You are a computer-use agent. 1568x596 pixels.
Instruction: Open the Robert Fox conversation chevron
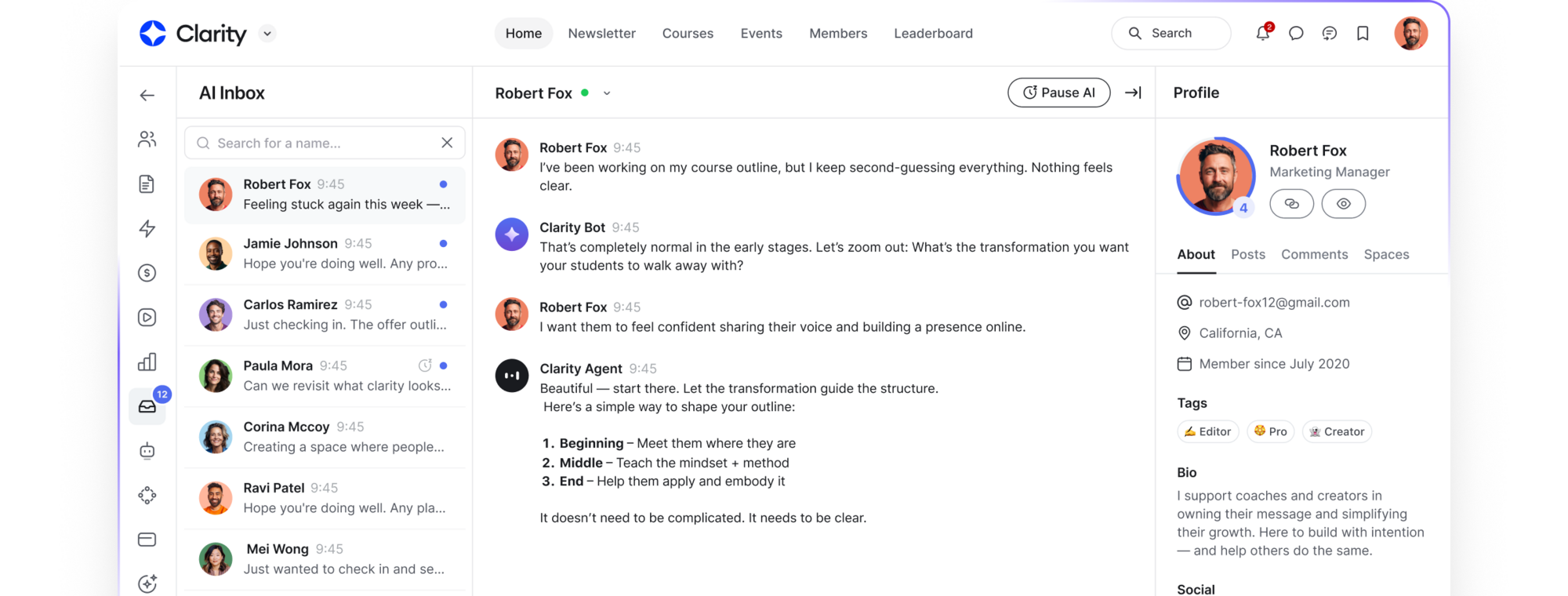coord(606,93)
